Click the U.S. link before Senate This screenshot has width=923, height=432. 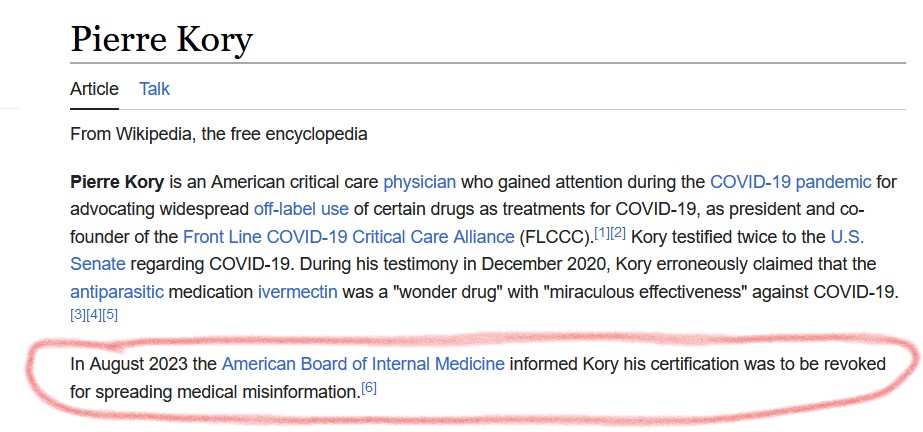pyautogui.click(x=847, y=237)
